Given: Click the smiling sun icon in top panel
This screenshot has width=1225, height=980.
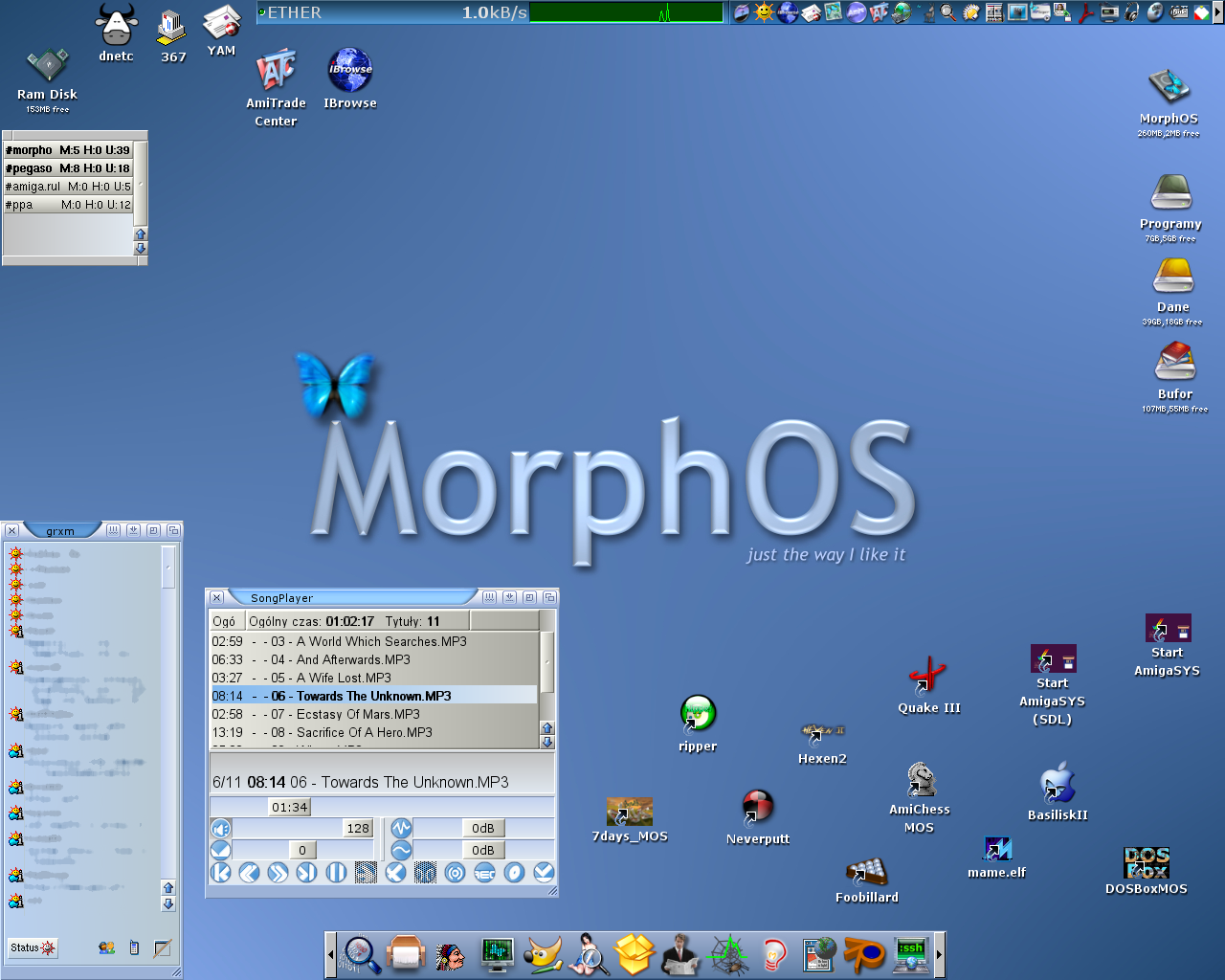Looking at the screenshot, I should pos(764,12).
